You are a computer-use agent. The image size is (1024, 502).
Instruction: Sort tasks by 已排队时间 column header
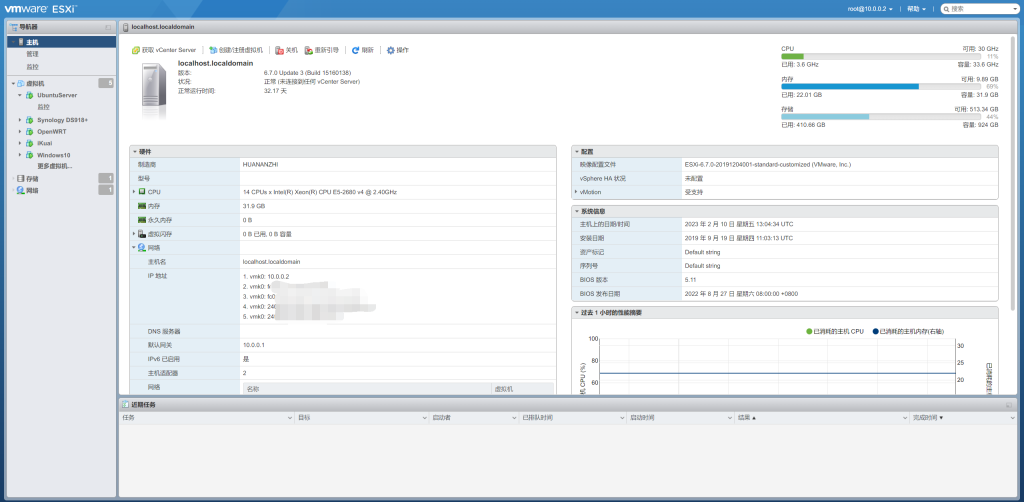tap(572, 417)
